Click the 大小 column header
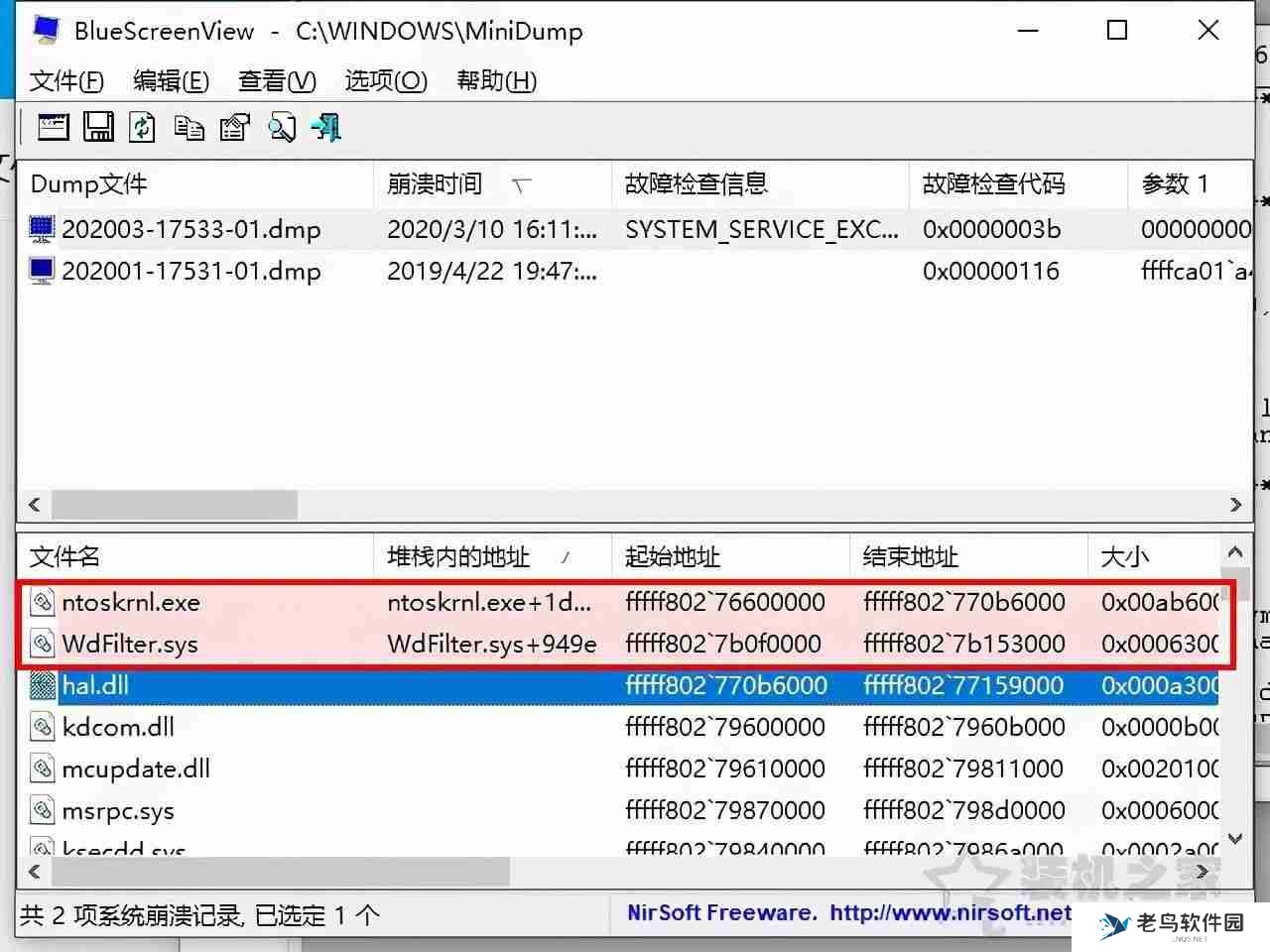Image resolution: width=1270 pixels, height=952 pixels. tap(1153, 556)
